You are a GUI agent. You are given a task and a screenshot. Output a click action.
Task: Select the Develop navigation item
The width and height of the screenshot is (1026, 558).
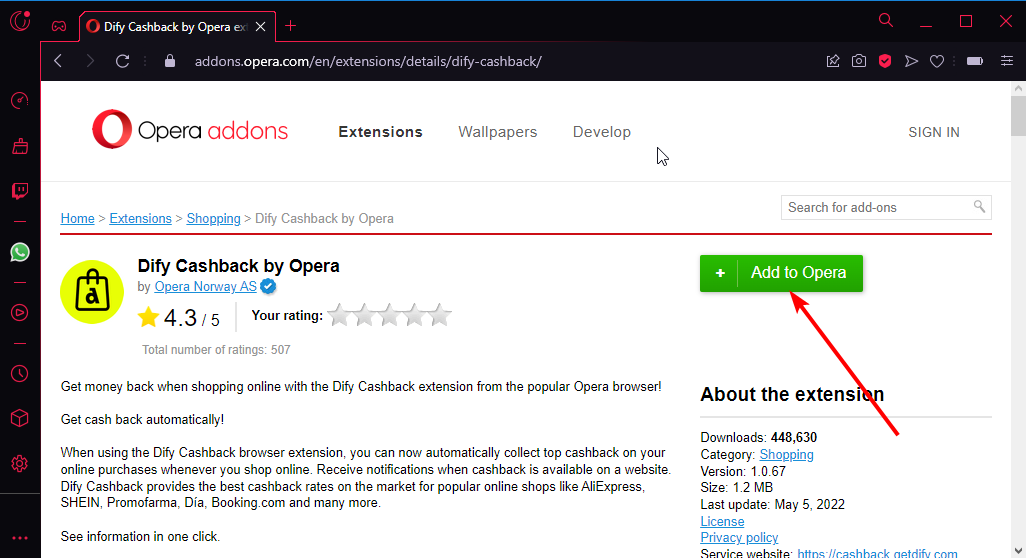pyautogui.click(x=601, y=132)
